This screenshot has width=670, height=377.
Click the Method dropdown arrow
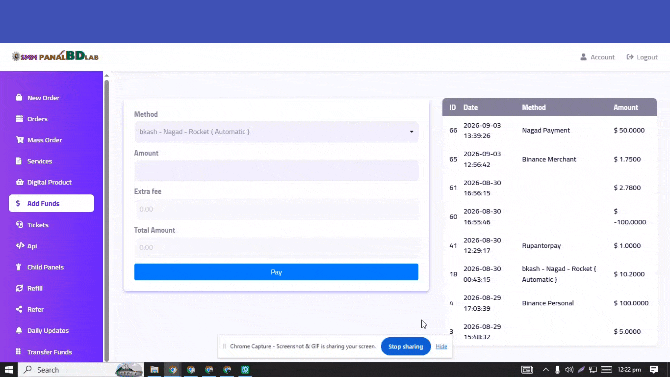[411, 132]
